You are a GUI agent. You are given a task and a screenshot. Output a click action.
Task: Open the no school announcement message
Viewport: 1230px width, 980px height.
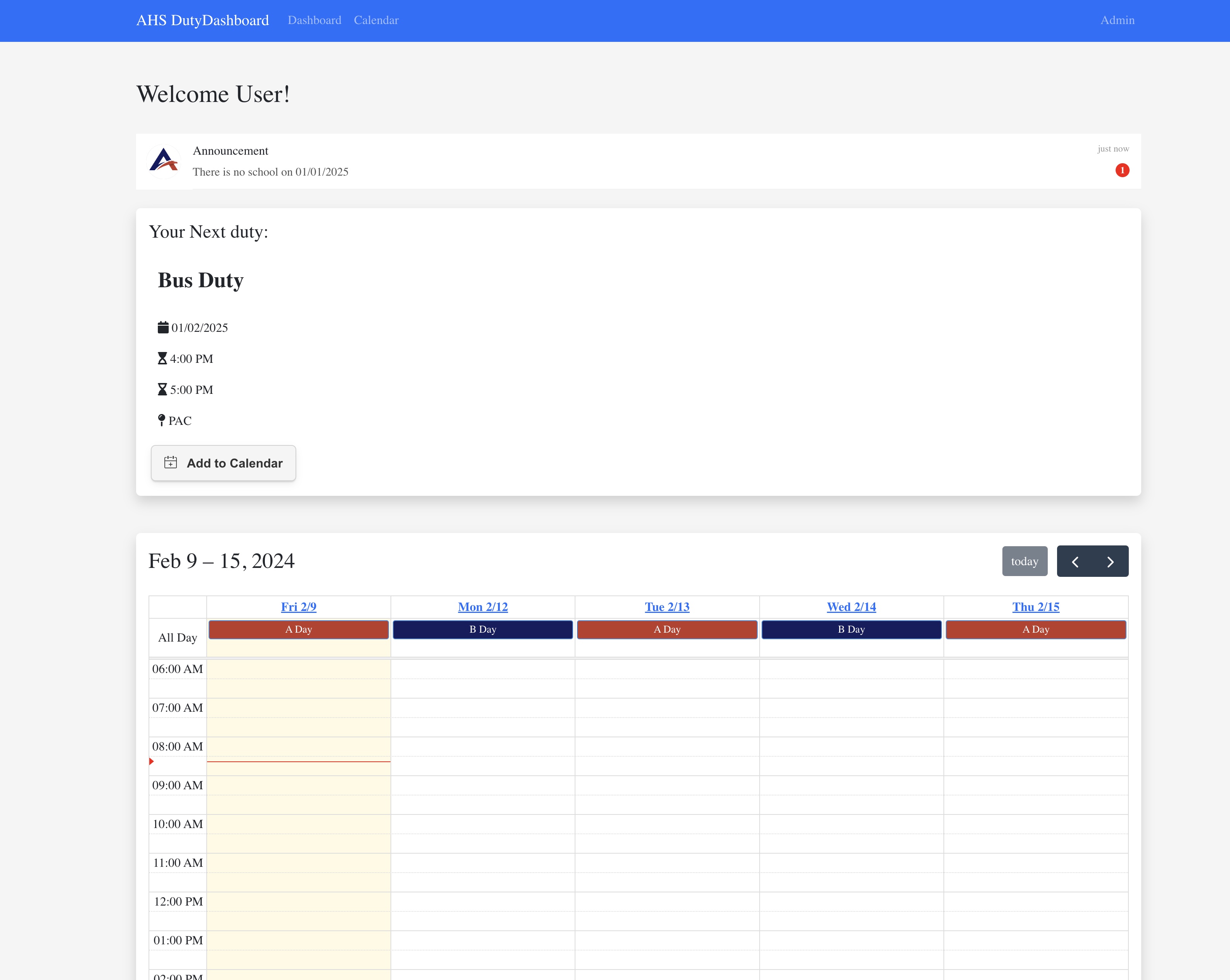(270, 172)
